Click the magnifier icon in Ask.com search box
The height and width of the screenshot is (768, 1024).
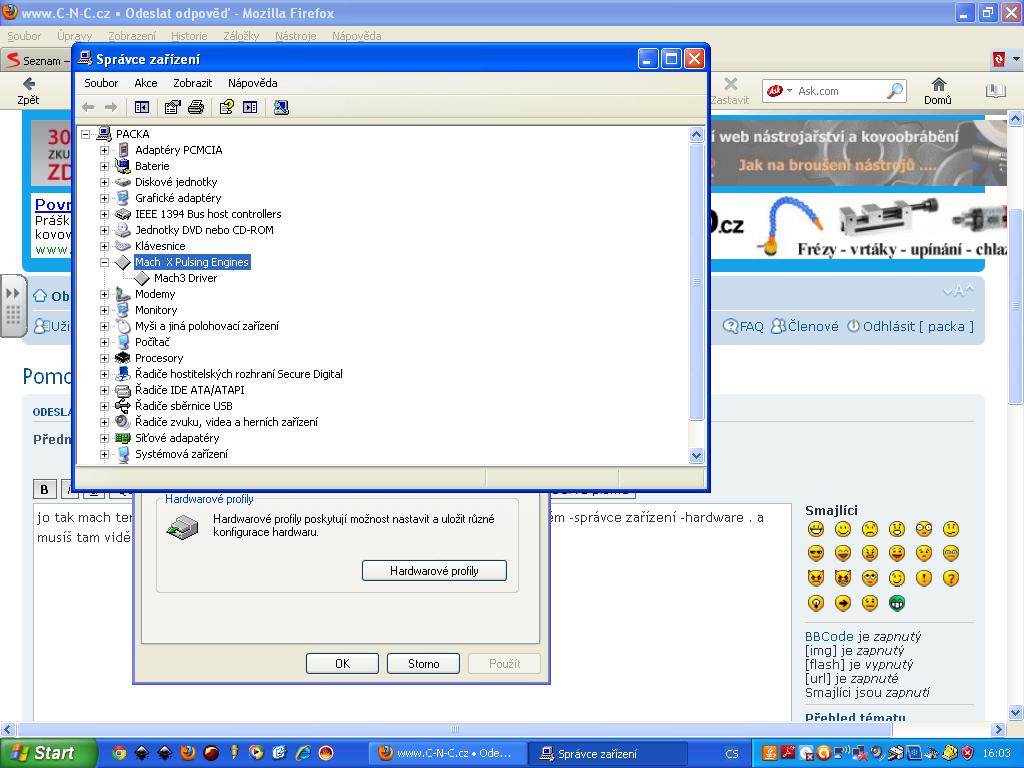pyautogui.click(x=894, y=91)
